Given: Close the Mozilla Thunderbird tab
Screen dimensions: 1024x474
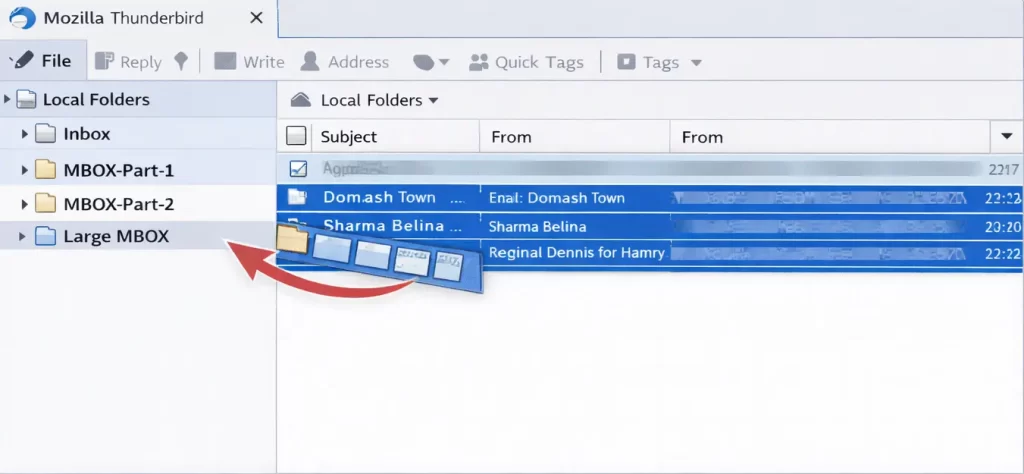Looking at the screenshot, I should 257,18.
